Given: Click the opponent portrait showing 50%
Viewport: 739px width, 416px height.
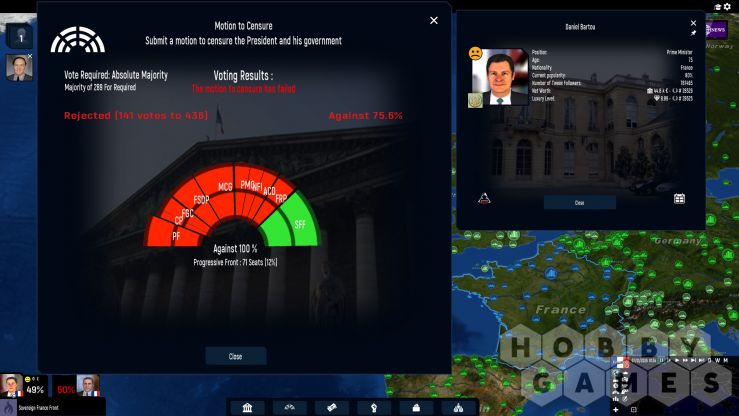Looking at the screenshot, I should [88, 386].
